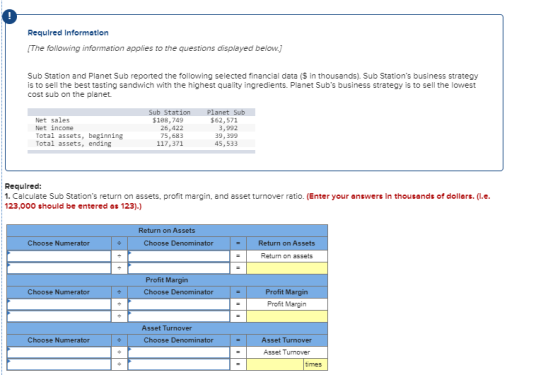Click second-row Asset Turnover numerator field

(x=59, y=364)
